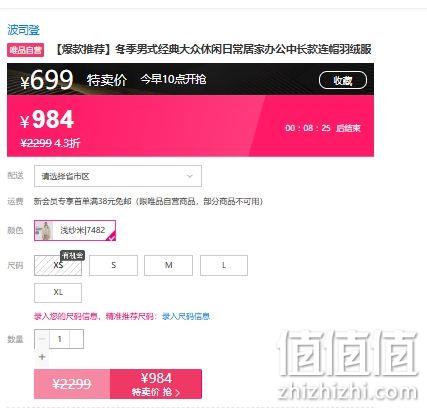Click the 收藏 favorite button
427x409 pixels.
point(343,80)
